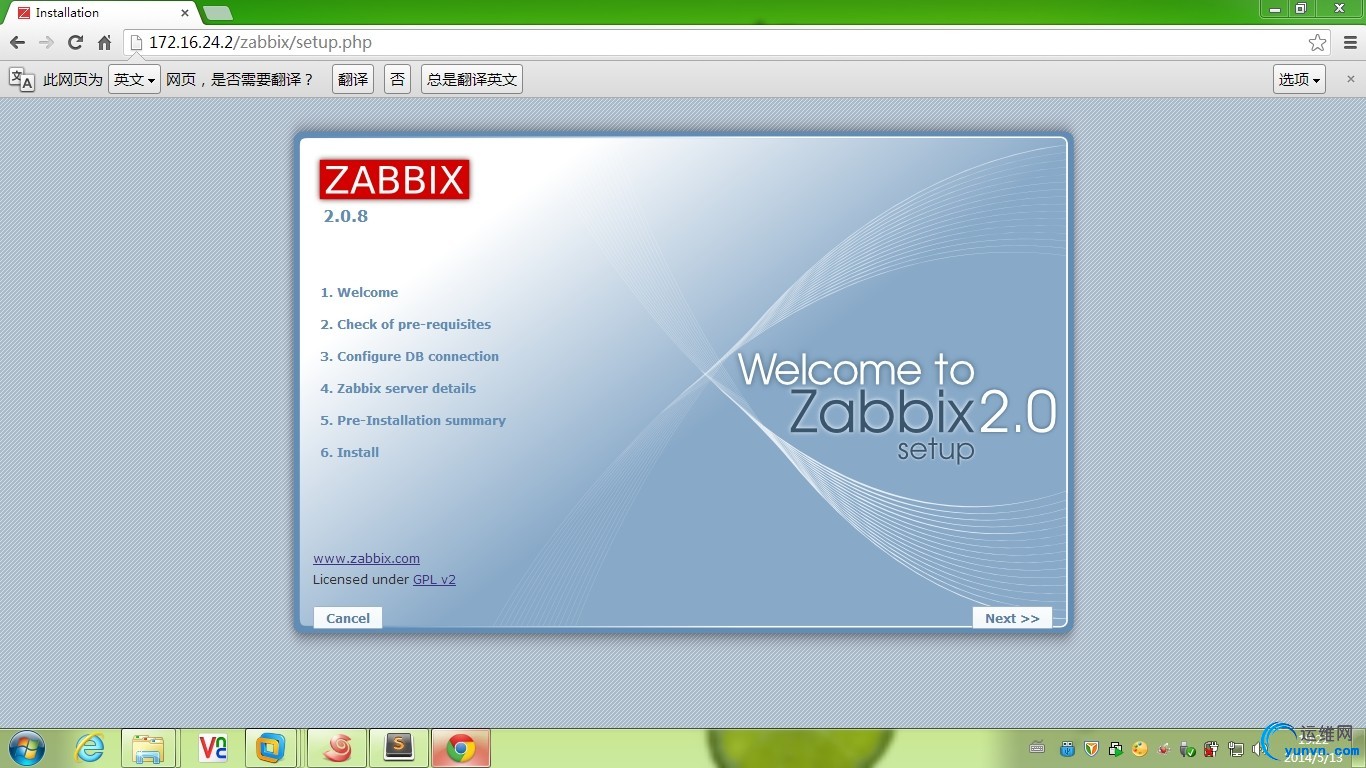Click the Chrome taskbar icon

(x=461, y=748)
